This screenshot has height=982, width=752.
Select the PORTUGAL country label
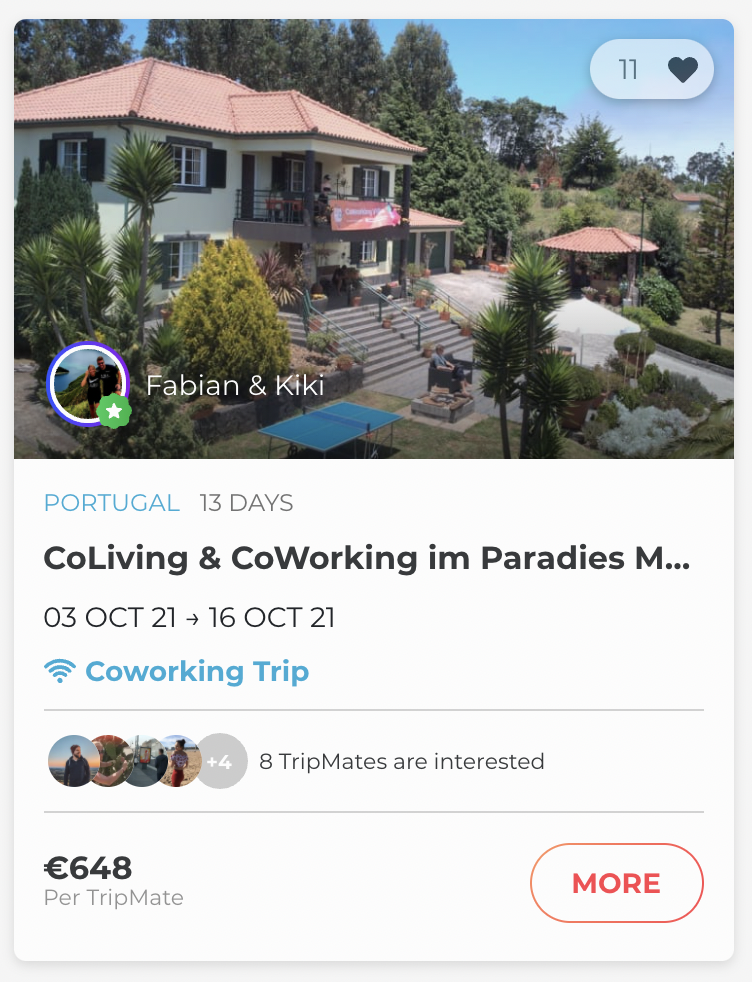click(111, 502)
